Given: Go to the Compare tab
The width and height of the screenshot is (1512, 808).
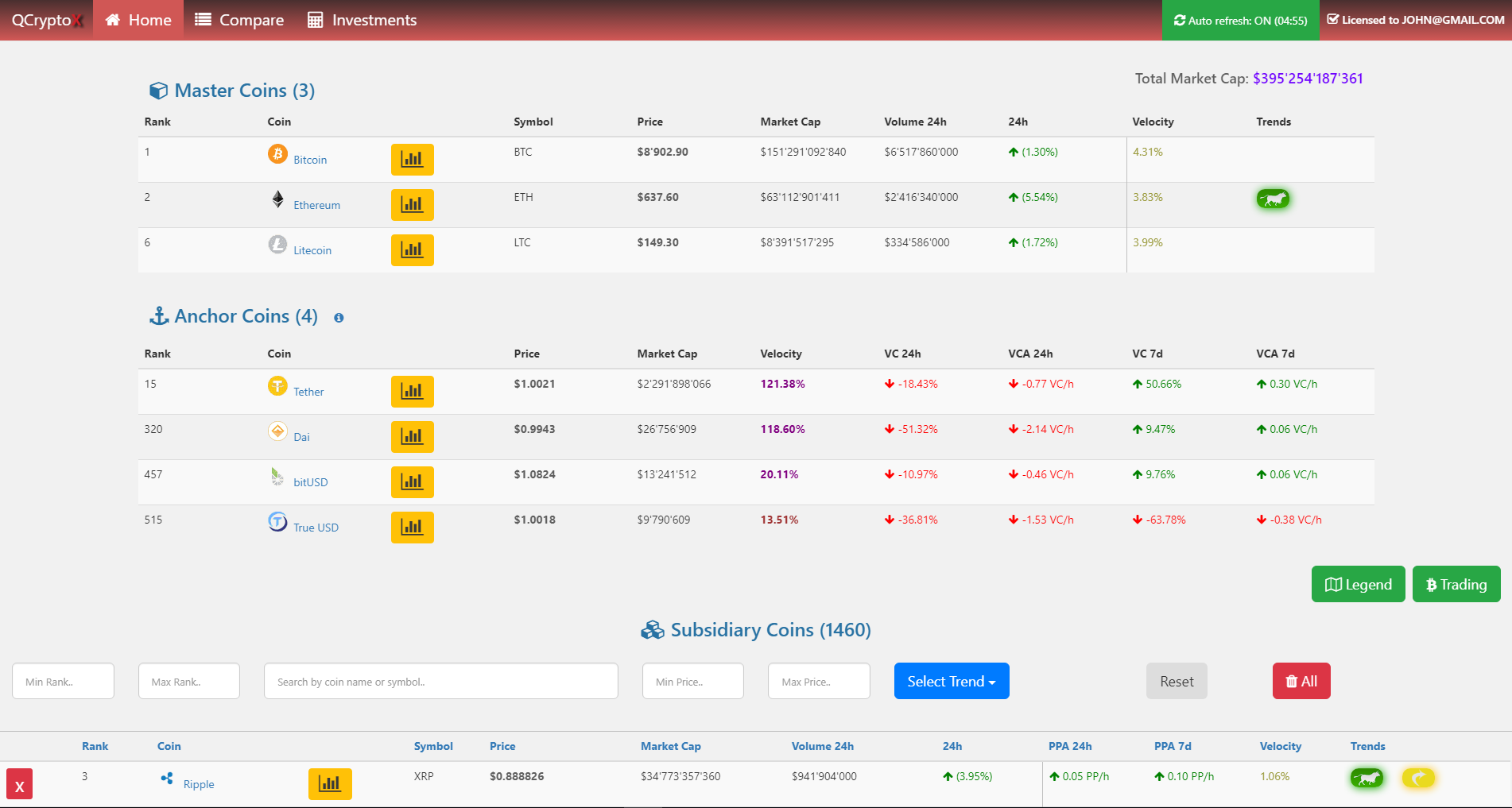Looking at the screenshot, I should [x=239, y=20].
